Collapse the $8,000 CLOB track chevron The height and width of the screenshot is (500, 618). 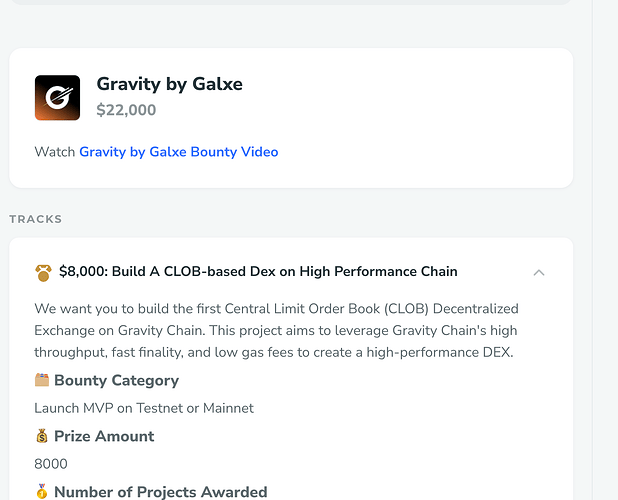(x=539, y=272)
